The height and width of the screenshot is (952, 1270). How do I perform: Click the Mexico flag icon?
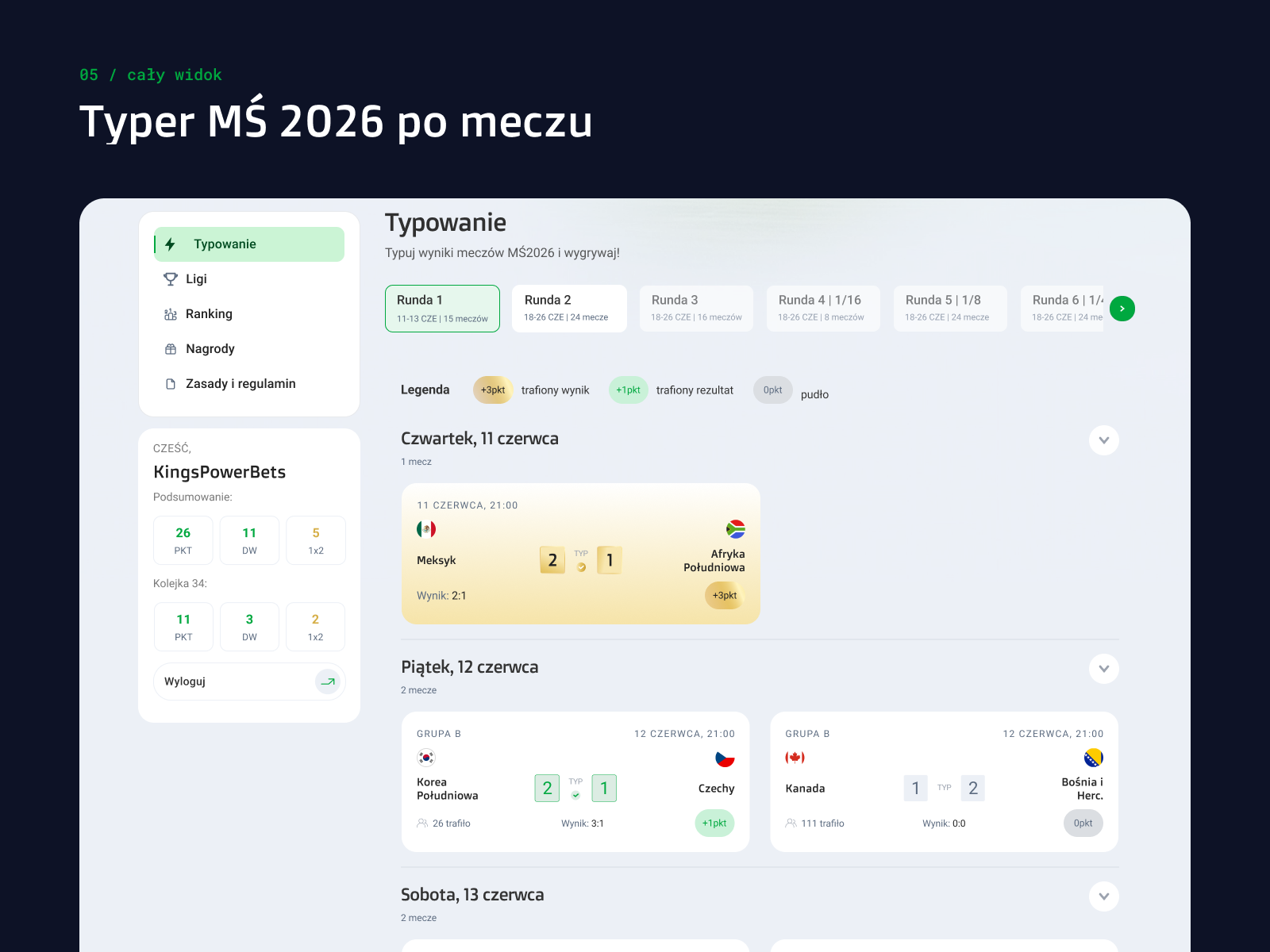[426, 529]
